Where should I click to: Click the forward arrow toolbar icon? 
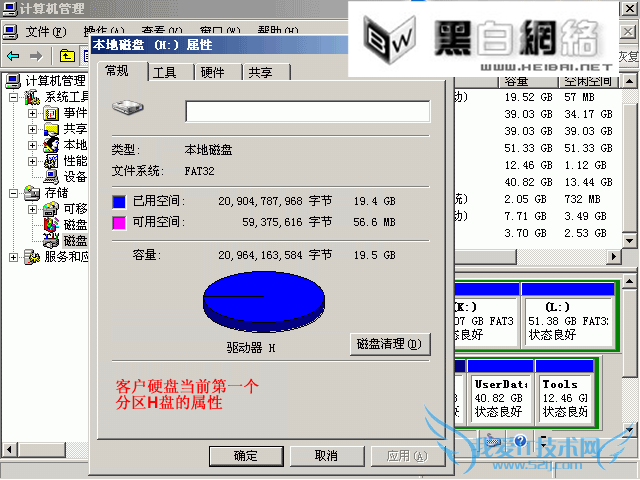tap(36, 56)
